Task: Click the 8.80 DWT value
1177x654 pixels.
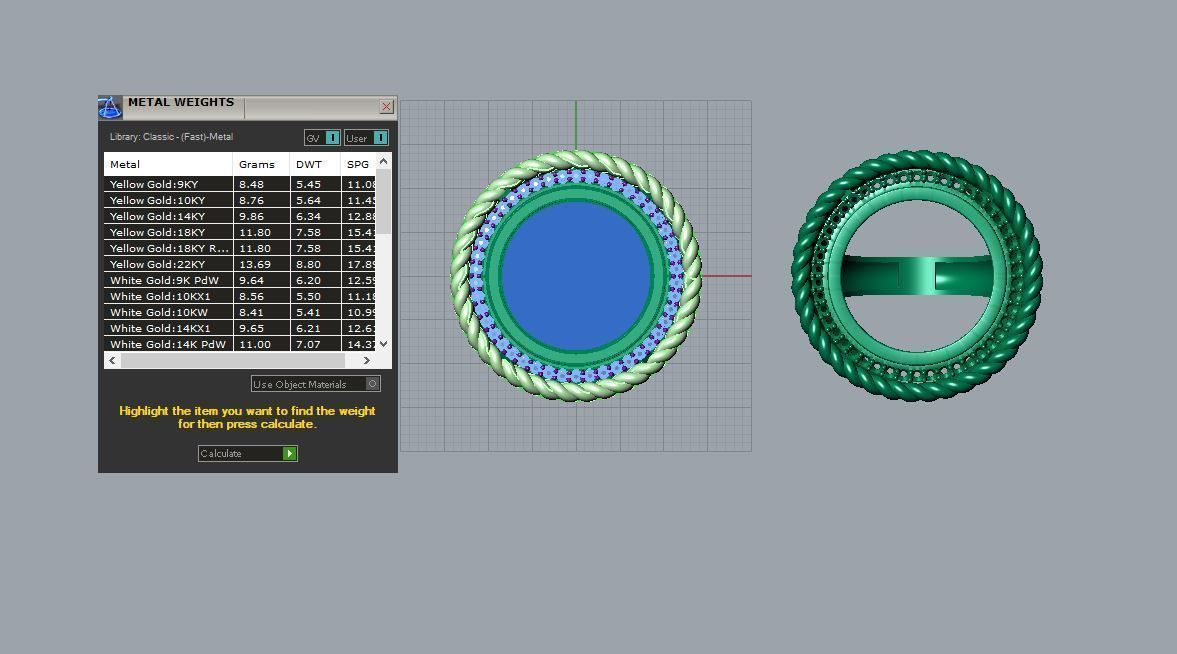Action: click(309, 264)
